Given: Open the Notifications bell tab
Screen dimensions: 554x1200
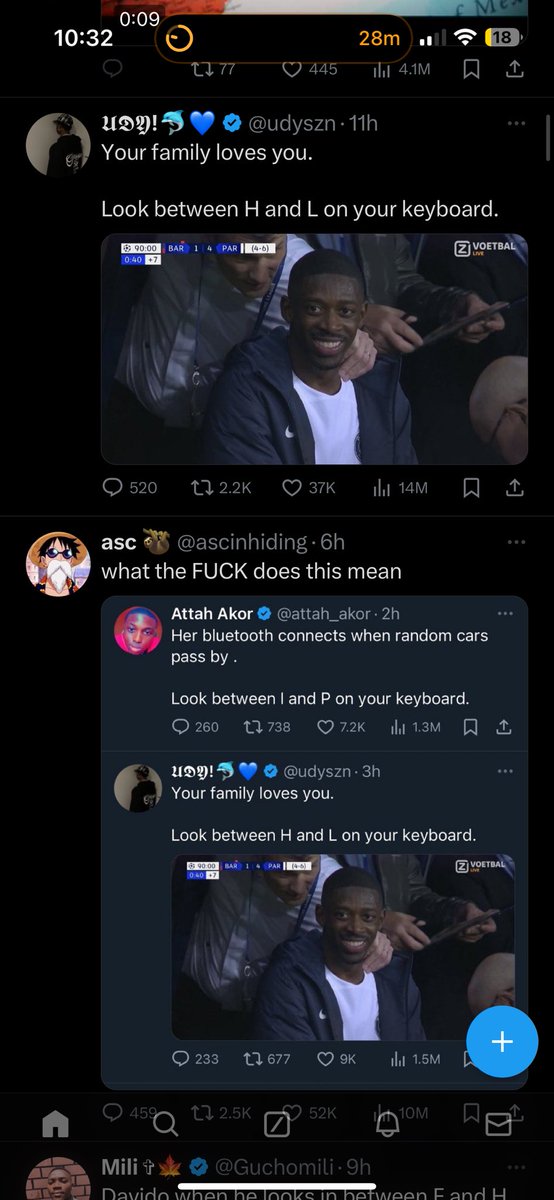Looking at the screenshot, I should pos(387,1125).
